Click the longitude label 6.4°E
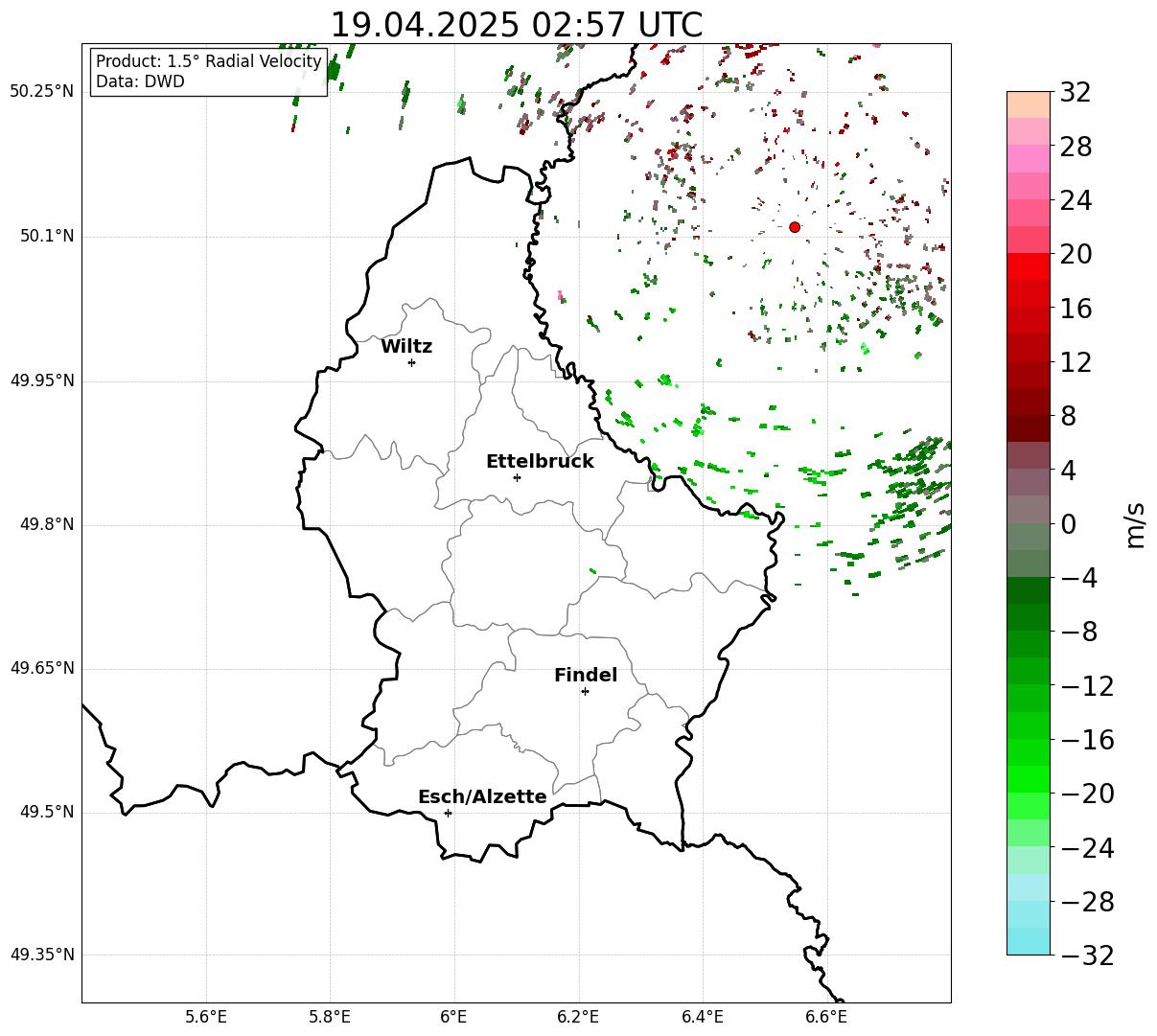The height and width of the screenshot is (1036, 1157). point(703,1016)
